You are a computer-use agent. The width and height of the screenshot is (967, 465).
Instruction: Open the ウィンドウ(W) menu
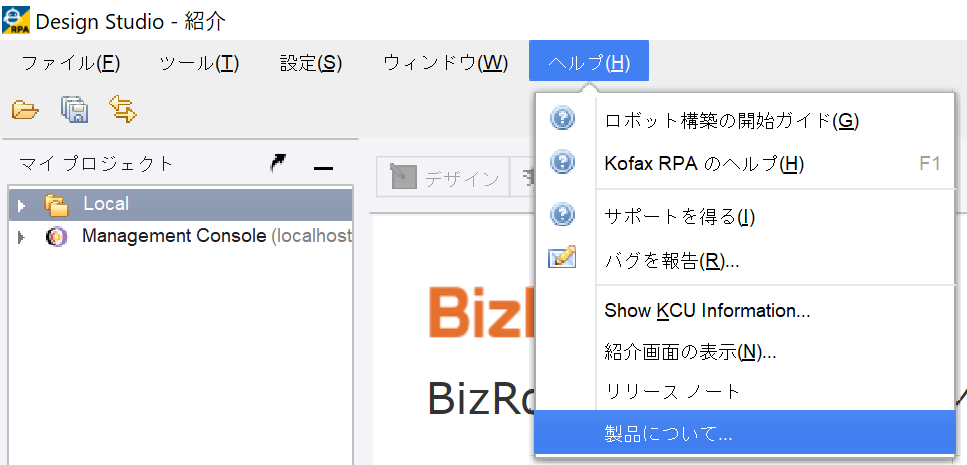click(x=445, y=63)
